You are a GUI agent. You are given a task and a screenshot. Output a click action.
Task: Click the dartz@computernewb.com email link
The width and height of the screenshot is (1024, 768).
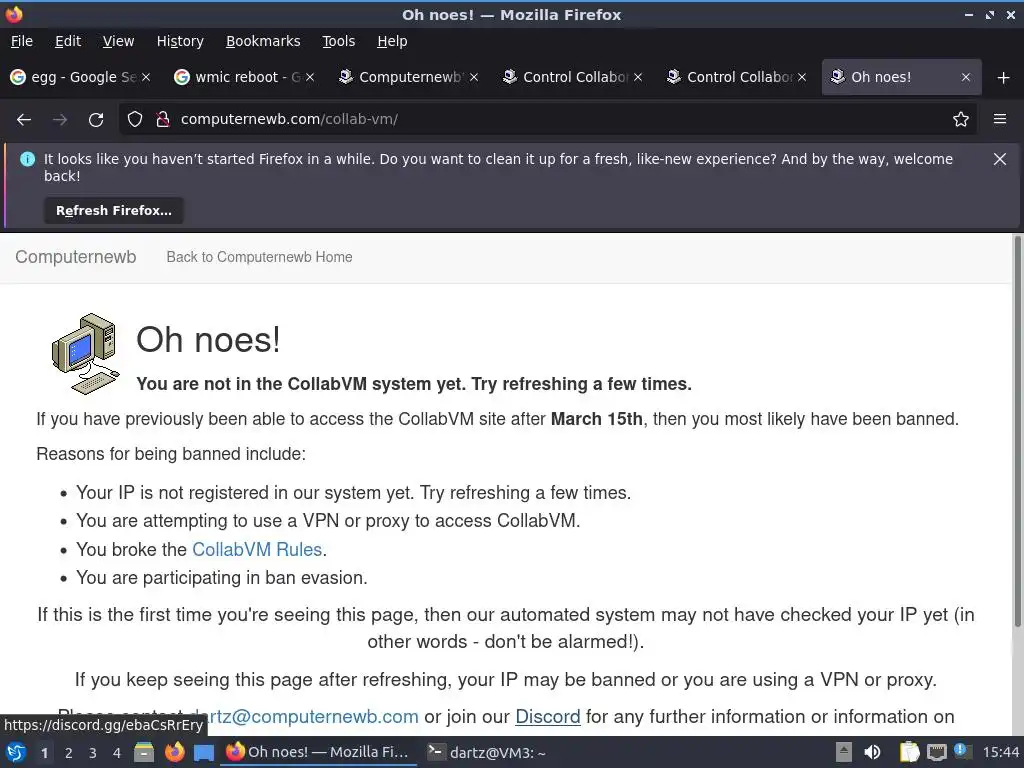(304, 716)
